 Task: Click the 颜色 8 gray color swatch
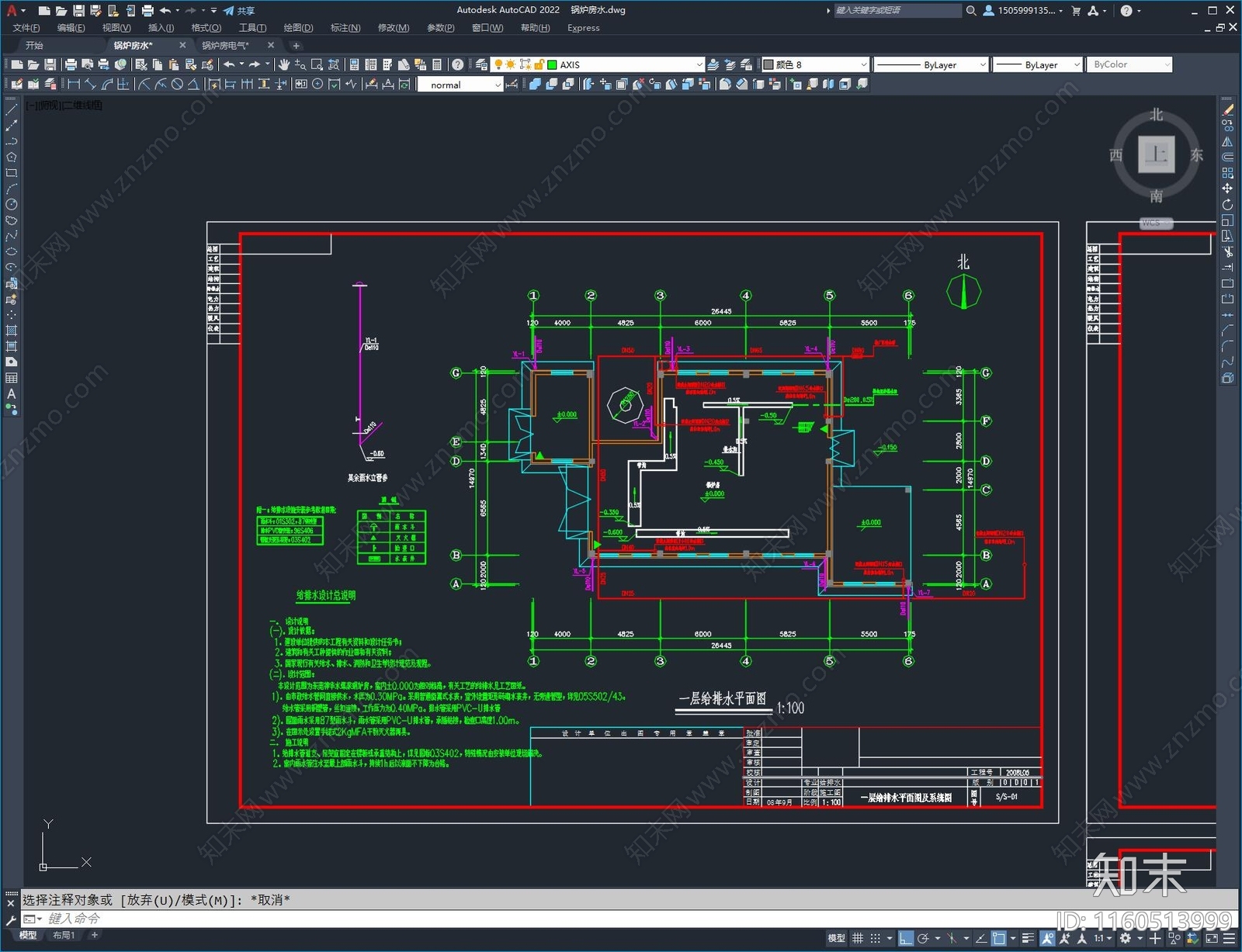coord(768,65)
